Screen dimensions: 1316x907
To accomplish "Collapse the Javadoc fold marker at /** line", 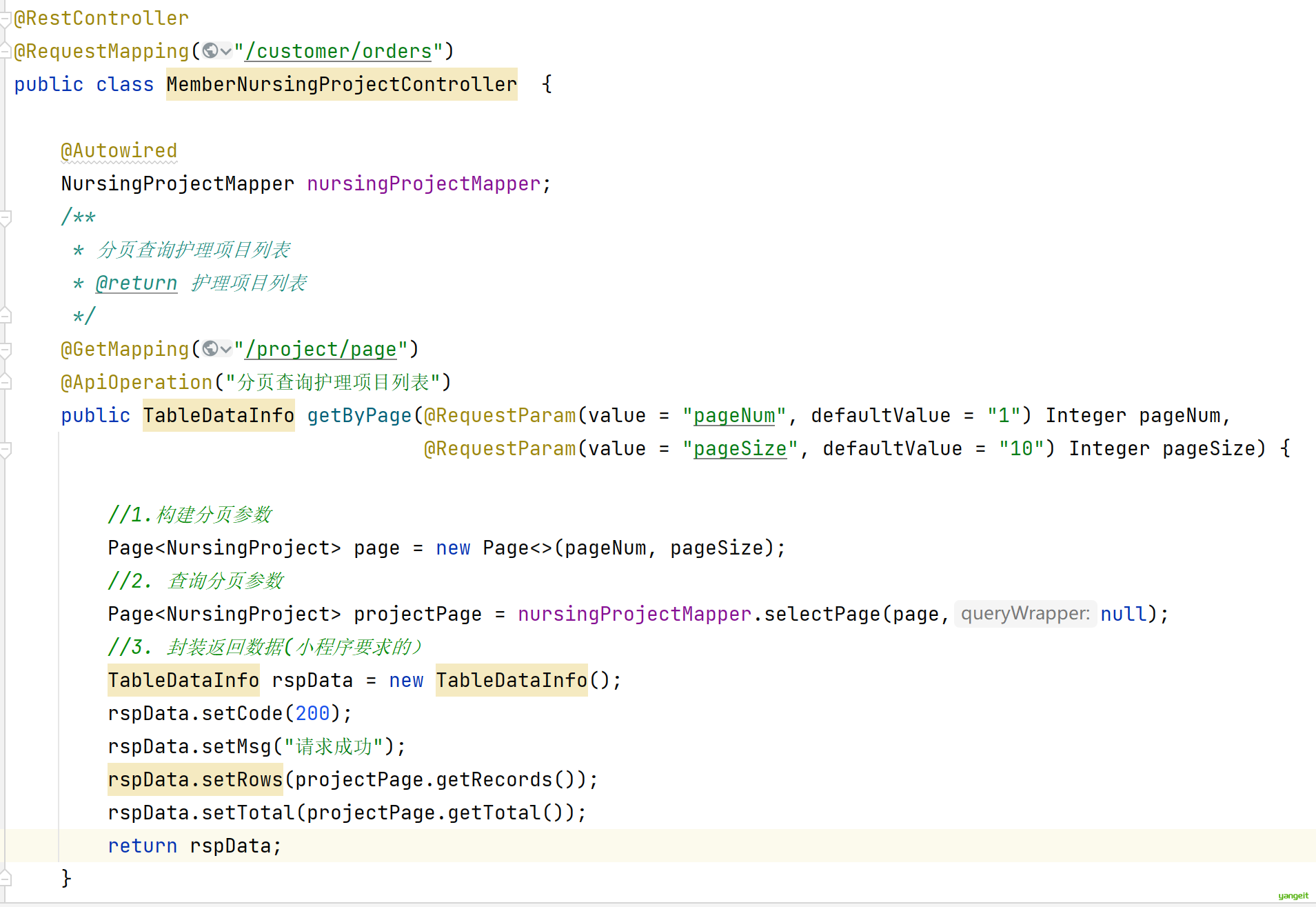I will (6, 219).
